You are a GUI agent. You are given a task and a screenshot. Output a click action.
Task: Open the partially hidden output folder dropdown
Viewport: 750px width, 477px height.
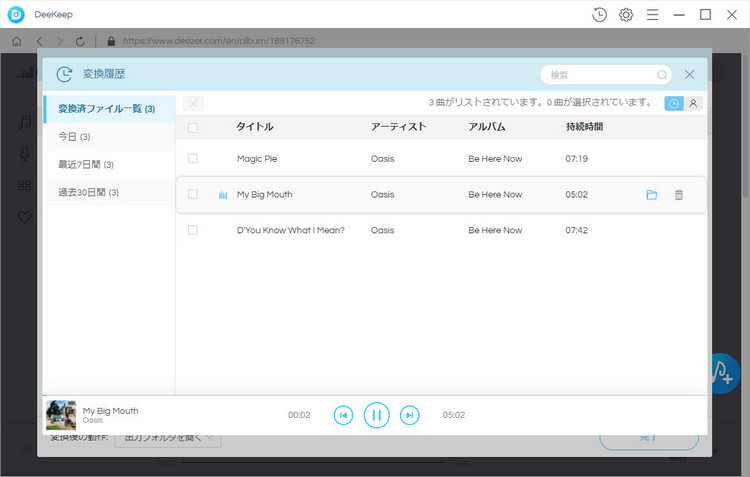pos(167,438)
